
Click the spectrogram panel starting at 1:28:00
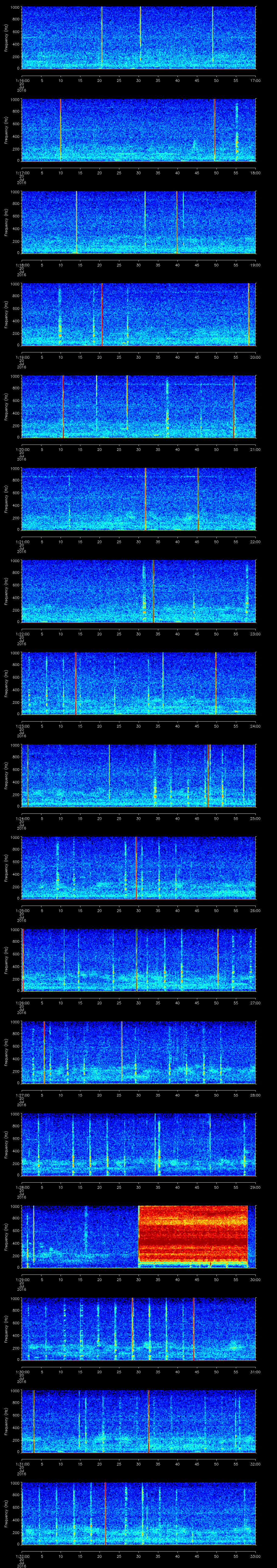coord(139,1144)
